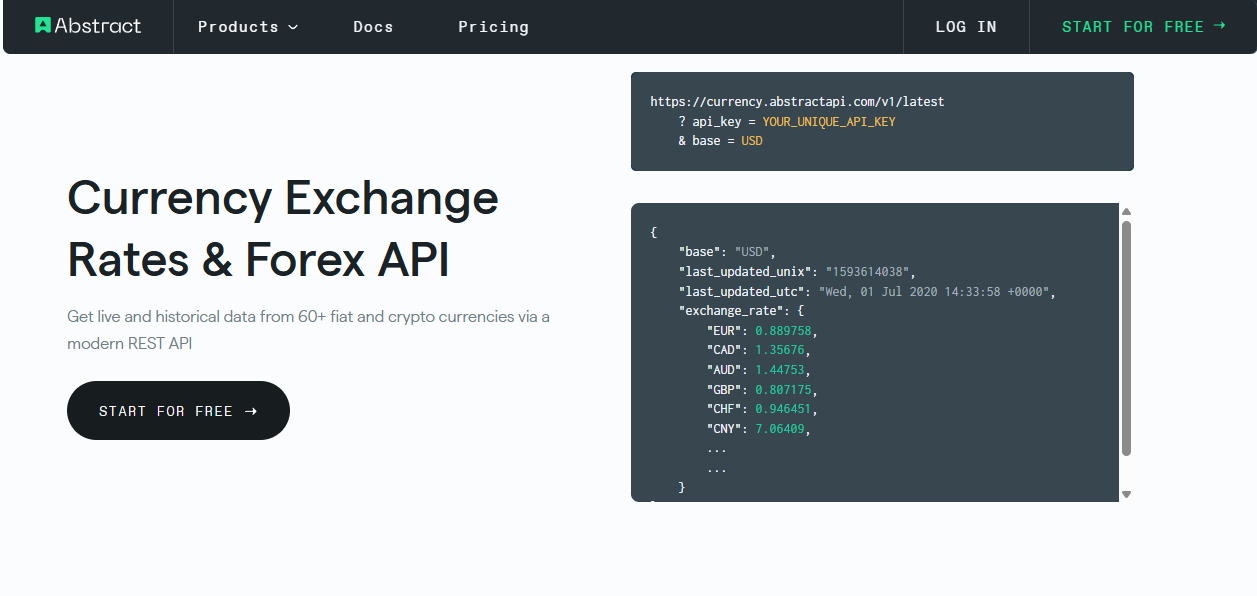Click the dark START FOR FREE button
The image size is (1257, 596).
[178, 410]
